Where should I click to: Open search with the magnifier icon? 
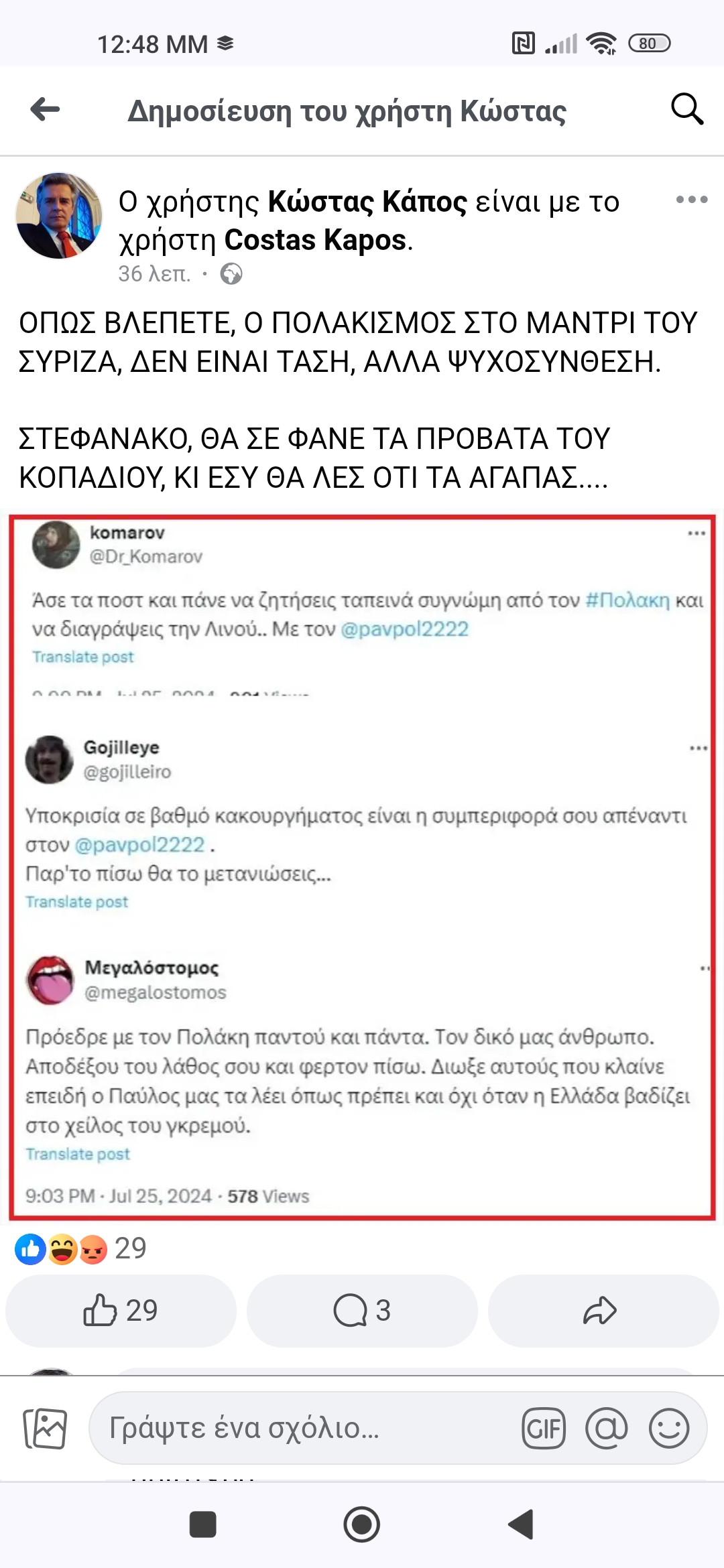(x=687, y=109)
